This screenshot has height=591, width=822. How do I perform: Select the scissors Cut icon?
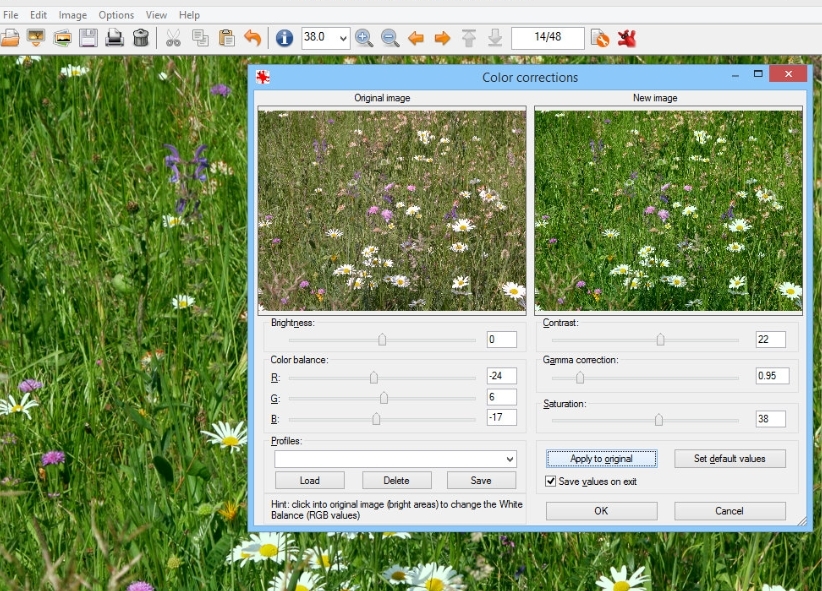173,38
